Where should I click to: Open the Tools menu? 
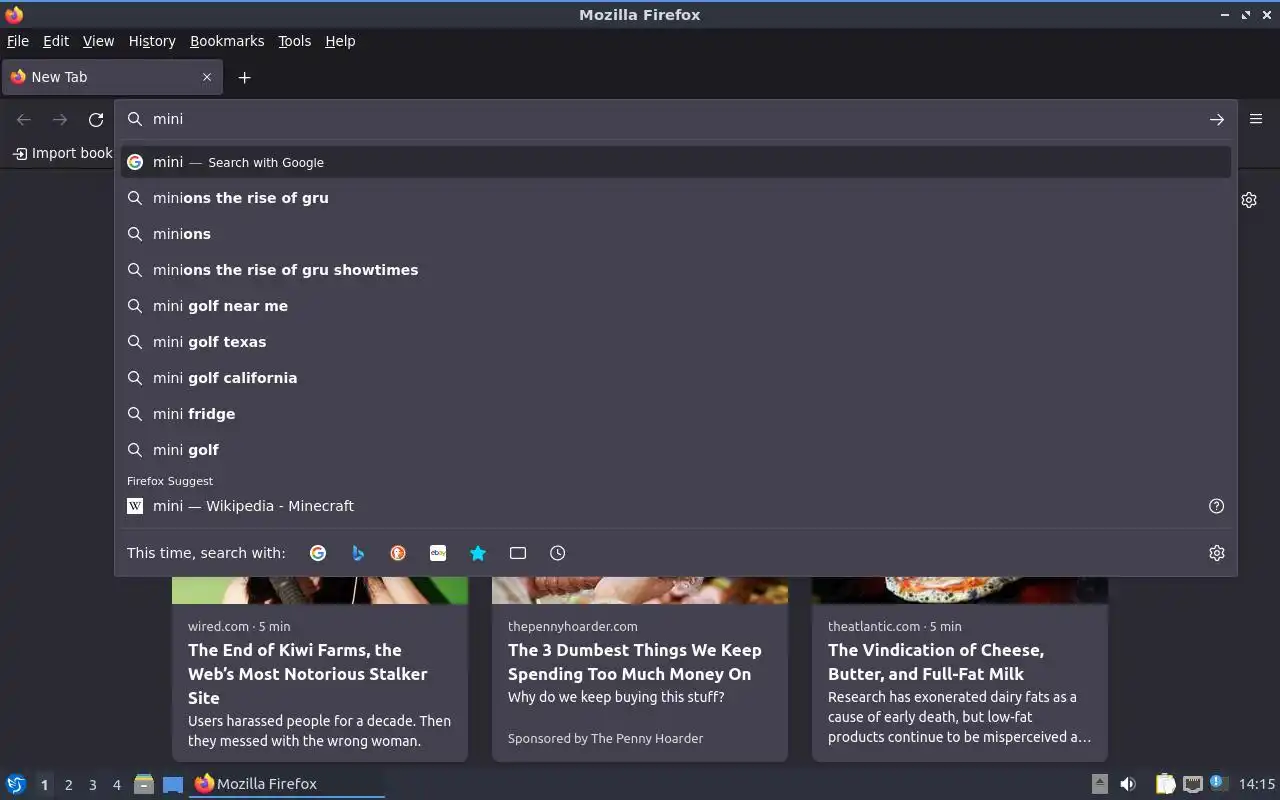click(294, 41)
